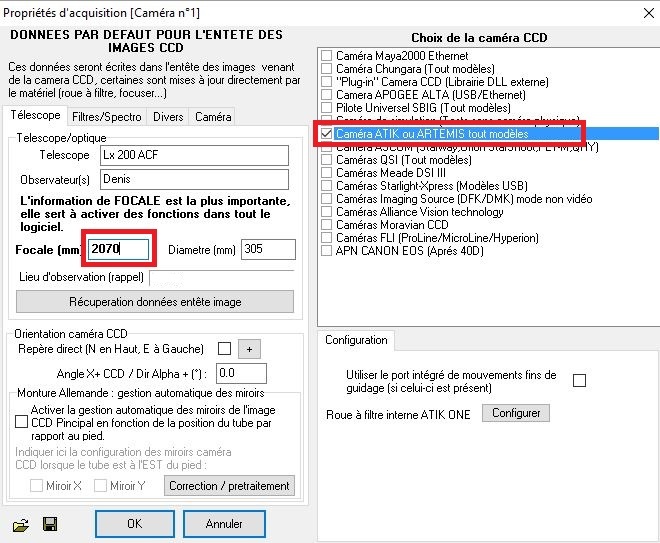Screen dimensions: 660x543
Task: Go to the Caméra tab
Action: click(212, 117)
